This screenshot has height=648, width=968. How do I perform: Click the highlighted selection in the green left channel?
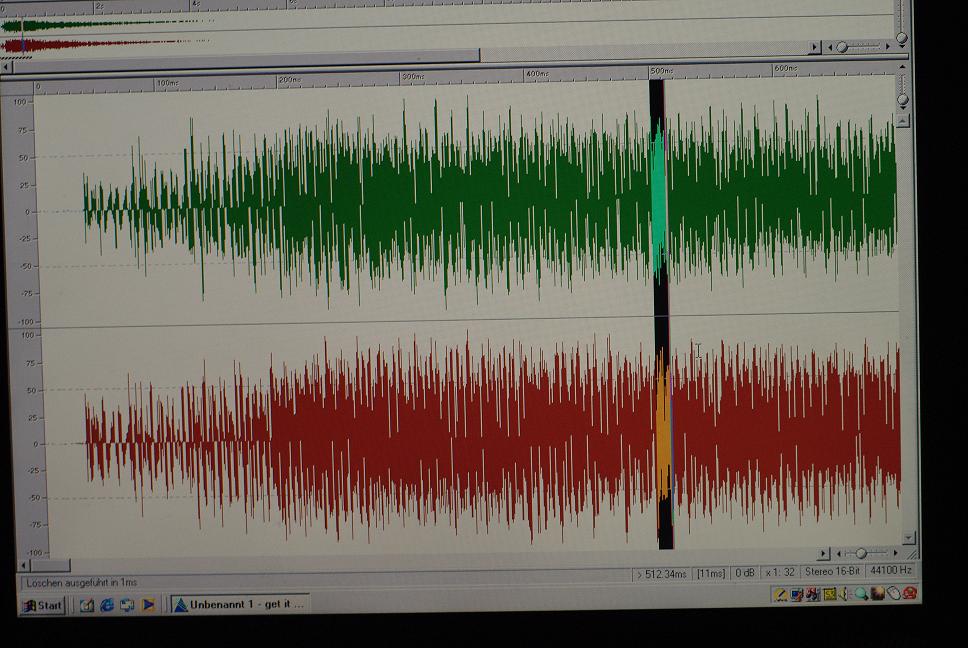click(658, 197)
